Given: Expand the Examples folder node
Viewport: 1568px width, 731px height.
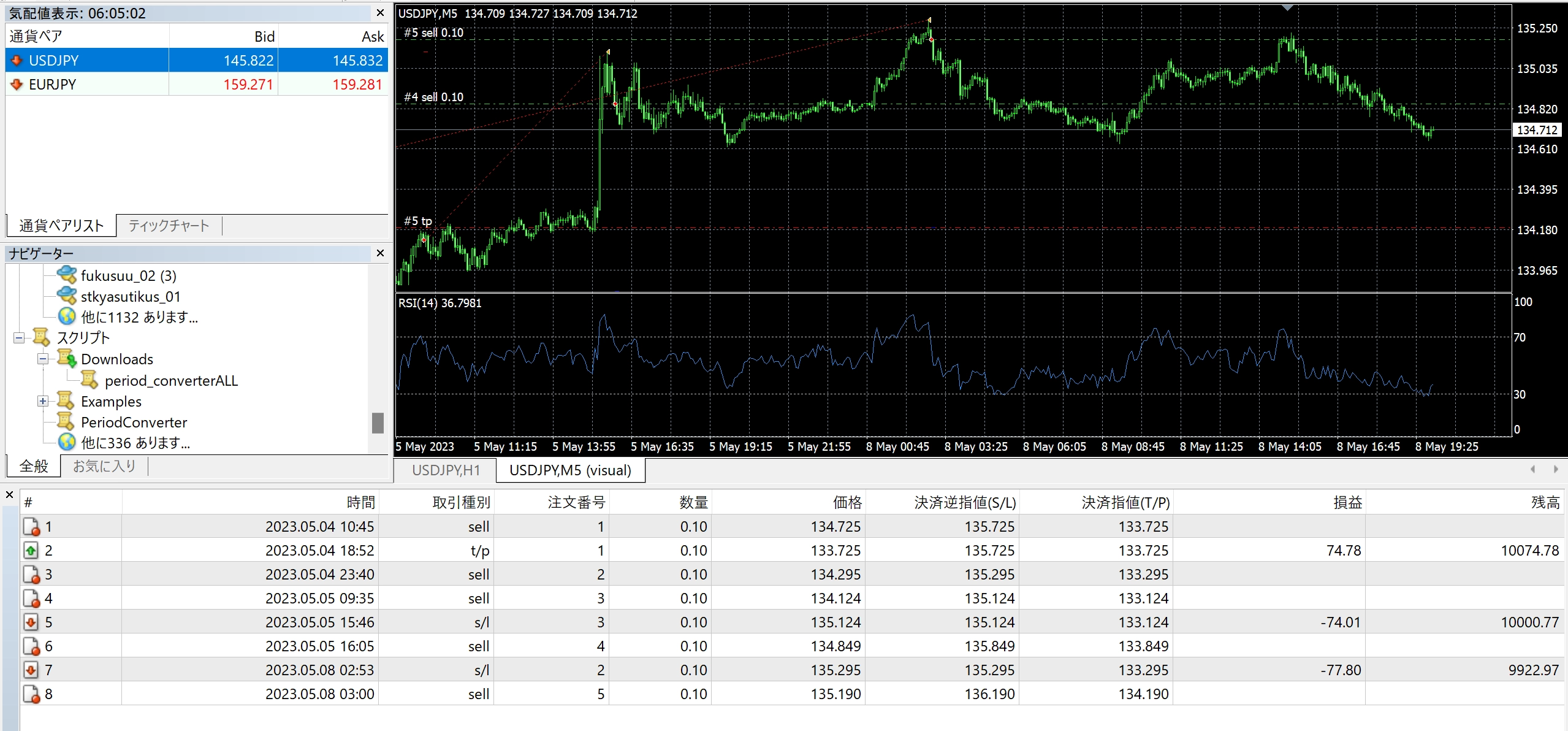Looking at the screenshot, I should (x=43, y=401).
